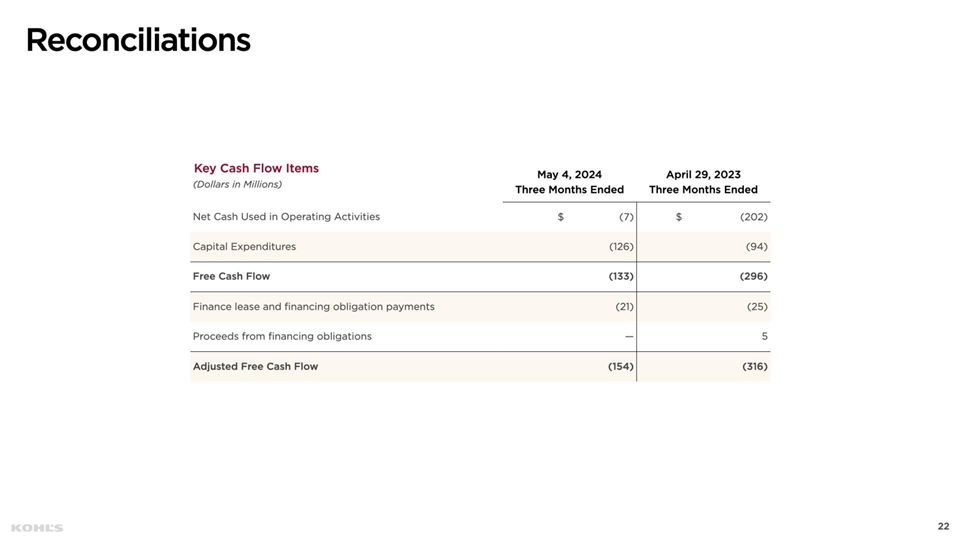Click the Kohl's logo in the footer
The image size is (960, 540).
[x=37, y=528]
